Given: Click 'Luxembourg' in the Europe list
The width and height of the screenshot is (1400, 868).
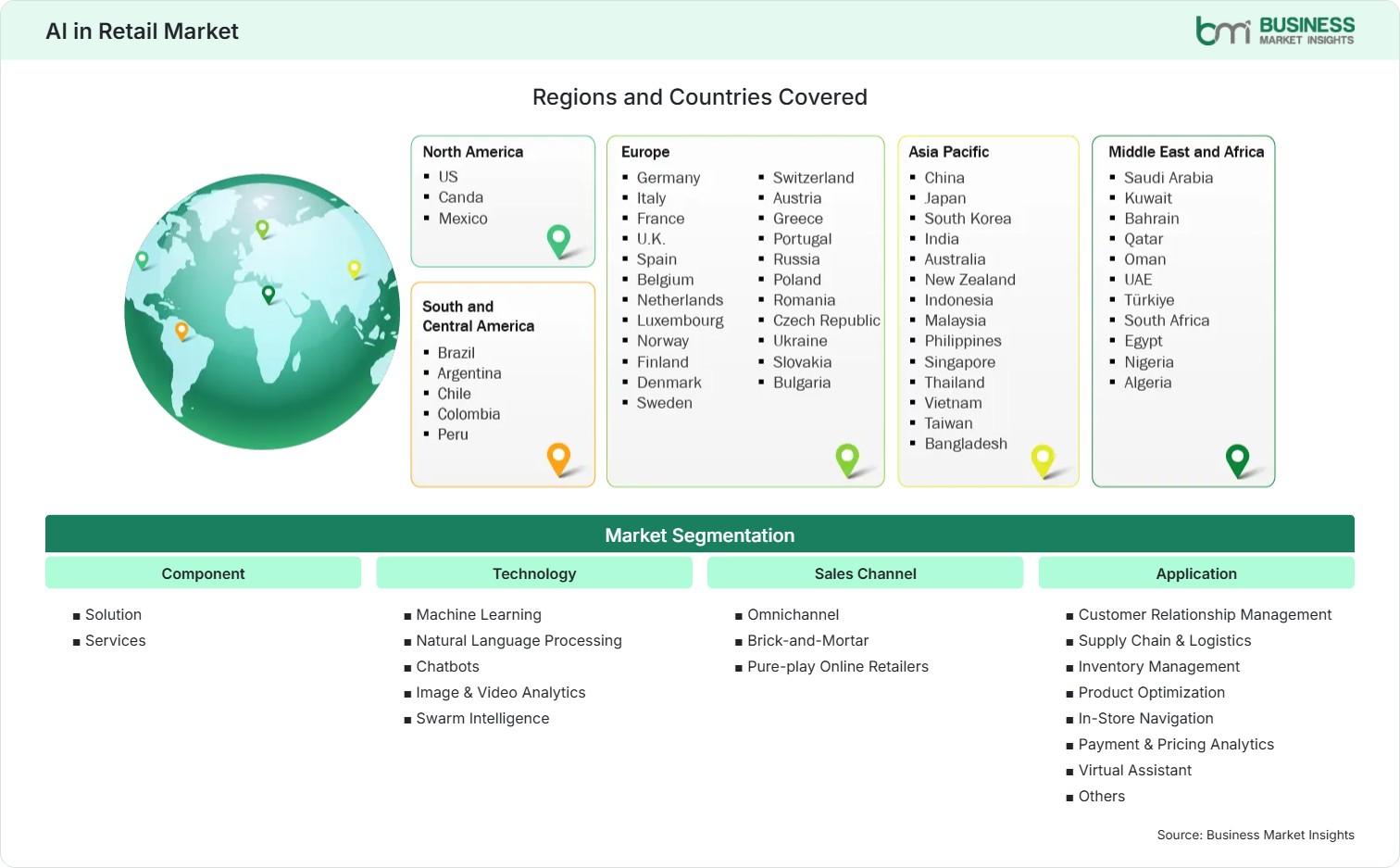Looking at the screenshot, I should click(x=681, y=321).
